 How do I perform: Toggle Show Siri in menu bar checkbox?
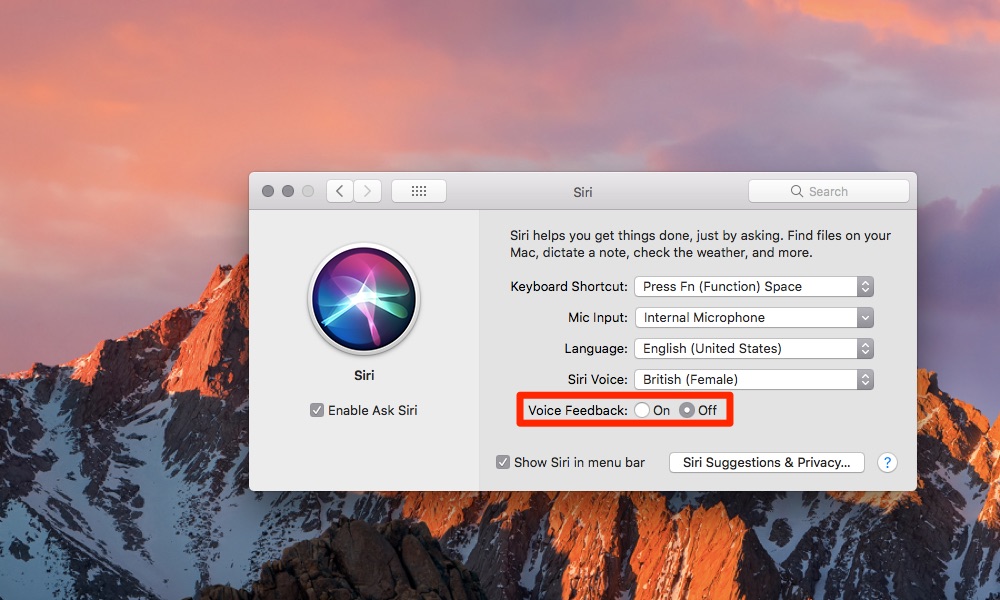click(503, 462)
